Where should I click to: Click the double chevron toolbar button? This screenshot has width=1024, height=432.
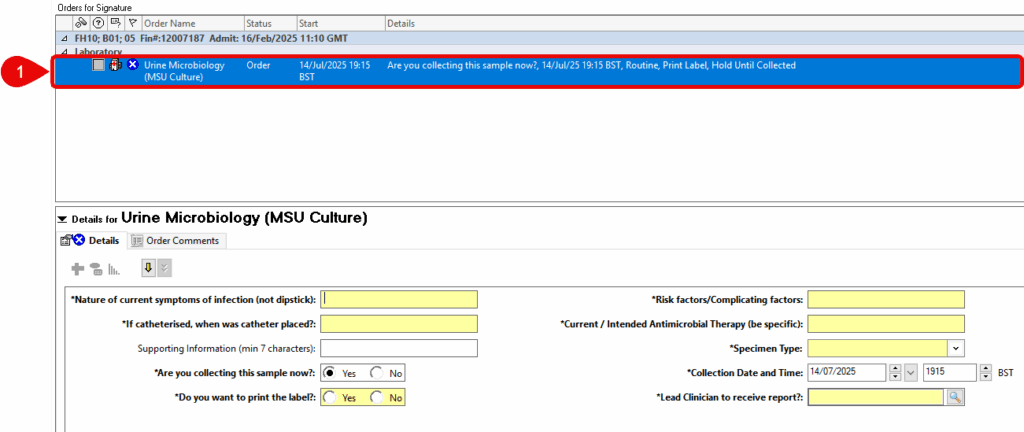tap(165, 268)
